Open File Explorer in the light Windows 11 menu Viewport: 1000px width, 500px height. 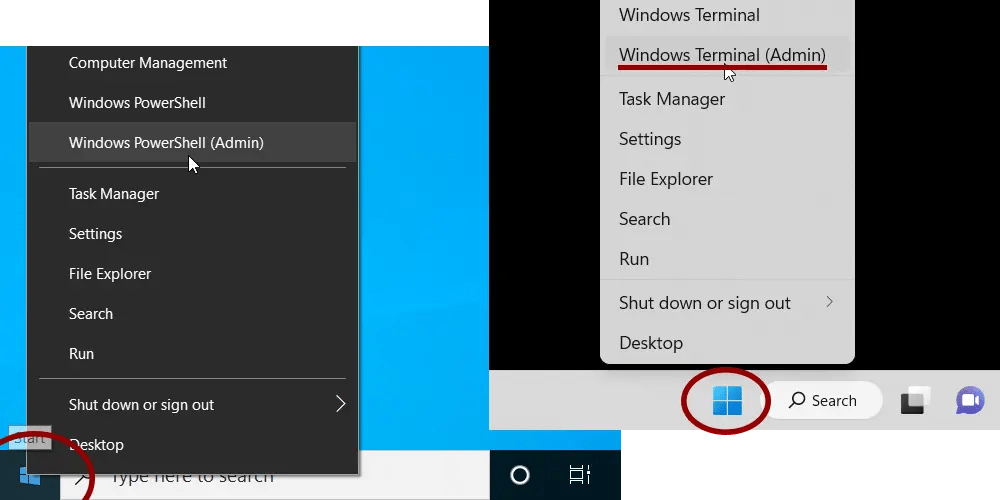[727, 179]
